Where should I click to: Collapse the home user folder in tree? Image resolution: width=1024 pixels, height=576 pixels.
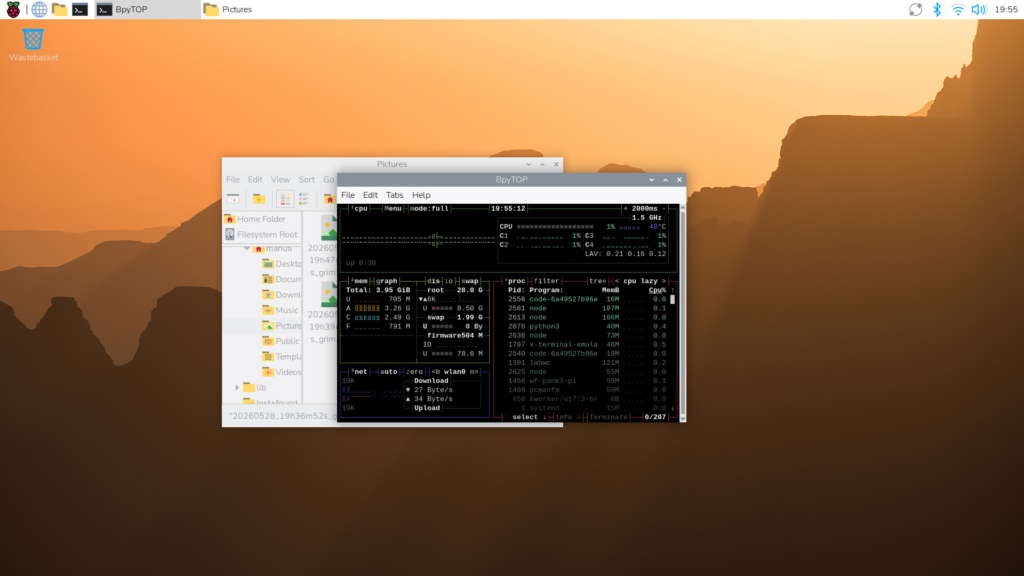pos(246,249)
